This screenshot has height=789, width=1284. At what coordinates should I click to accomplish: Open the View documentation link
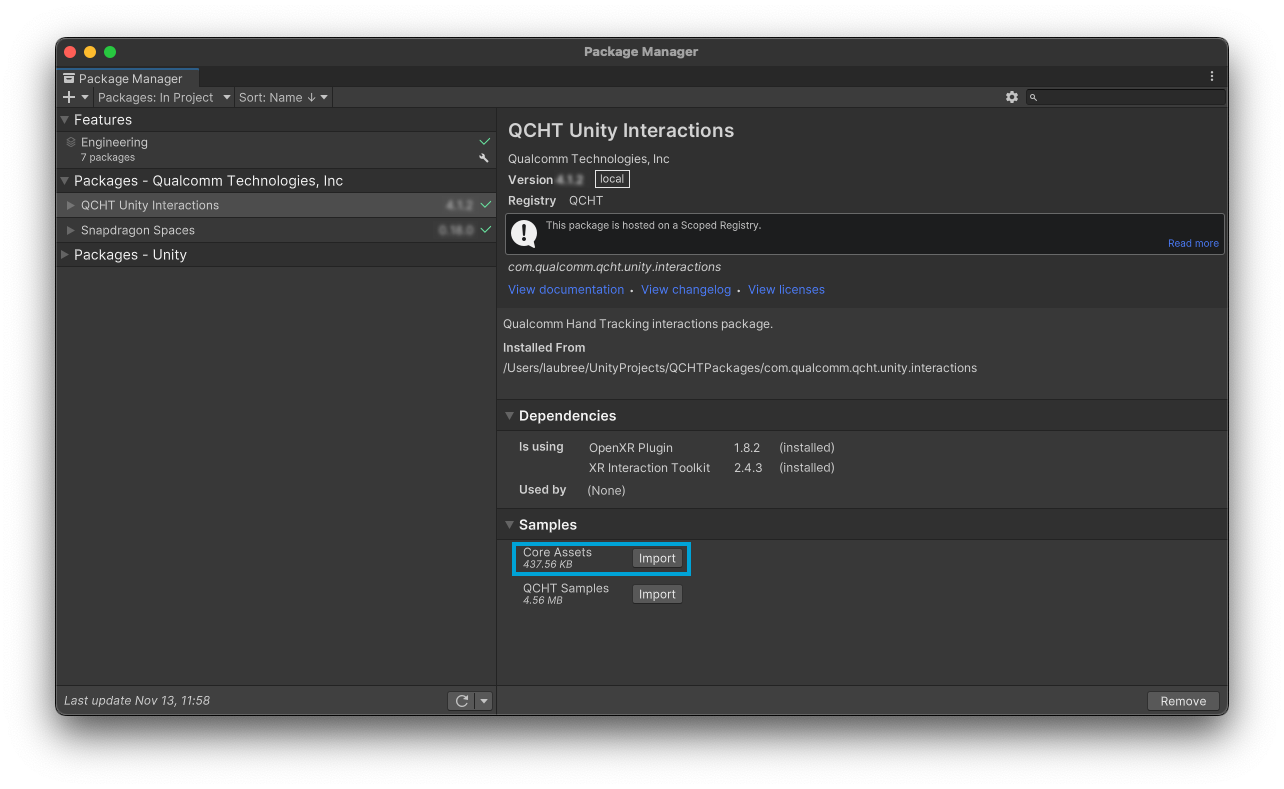pyautogui.click(x=566, y=290)
